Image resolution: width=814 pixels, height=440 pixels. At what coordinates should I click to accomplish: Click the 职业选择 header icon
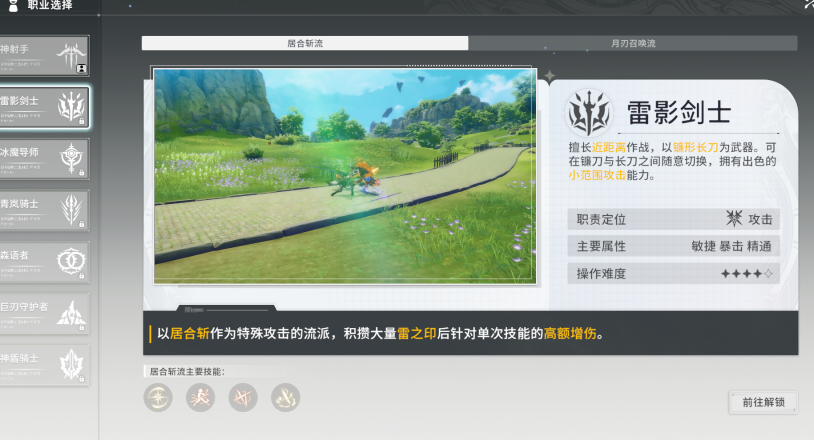tap(13, 6)
